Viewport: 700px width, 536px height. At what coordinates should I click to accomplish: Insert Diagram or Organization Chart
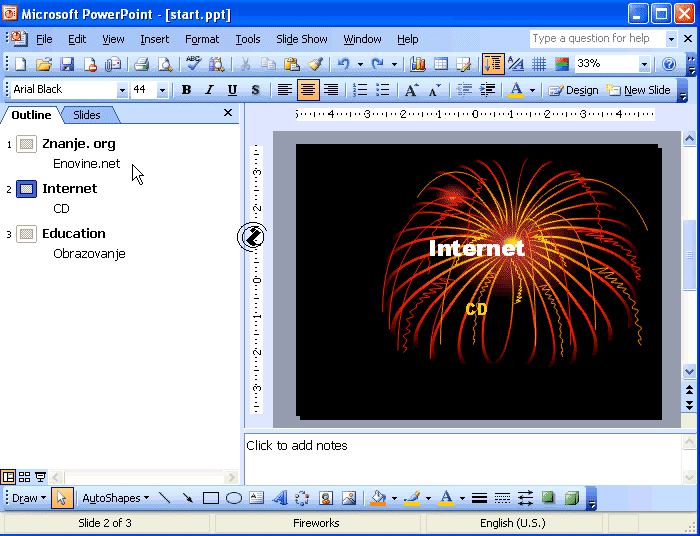(302, 498)
